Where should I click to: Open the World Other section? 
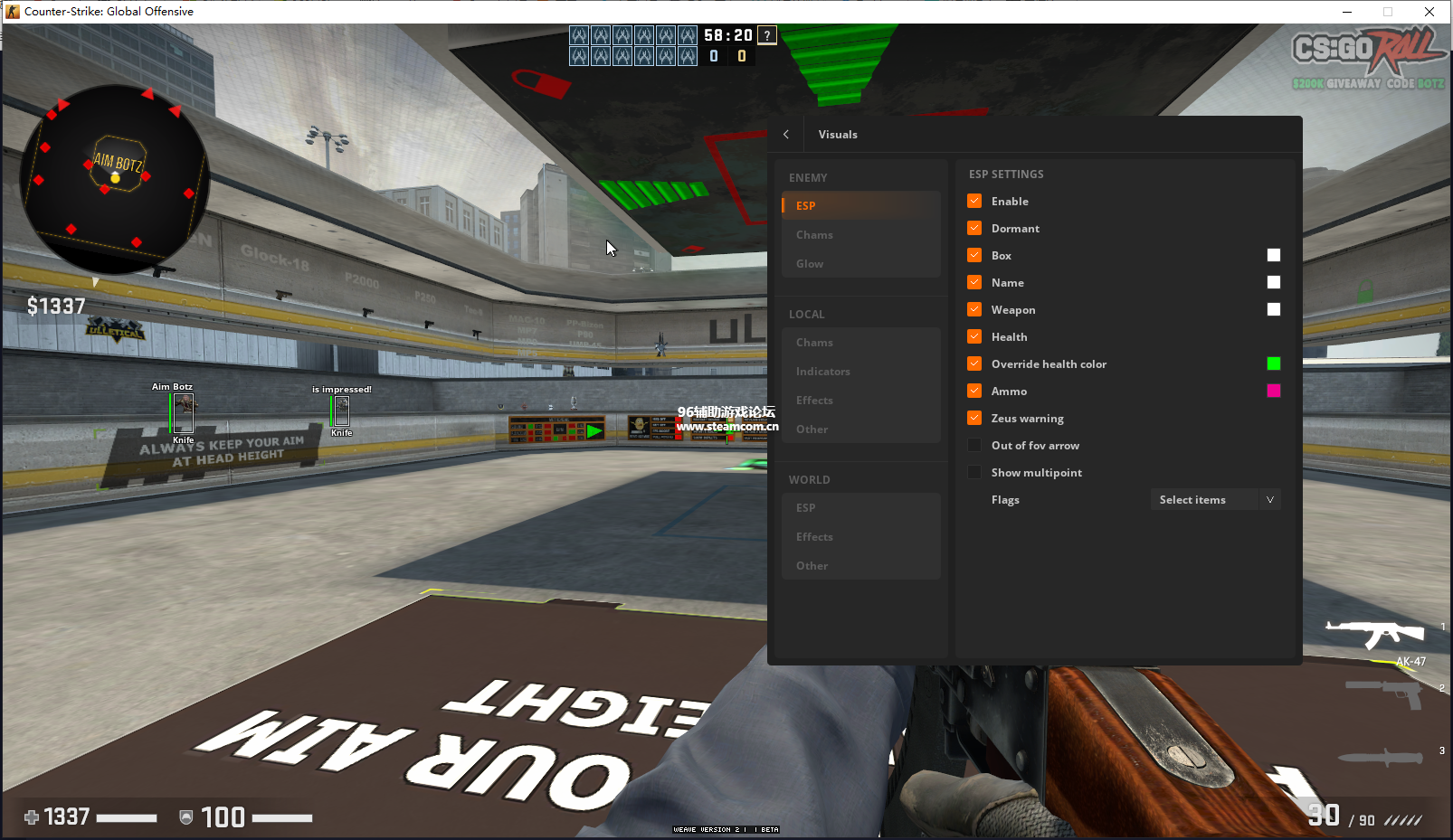861,565
